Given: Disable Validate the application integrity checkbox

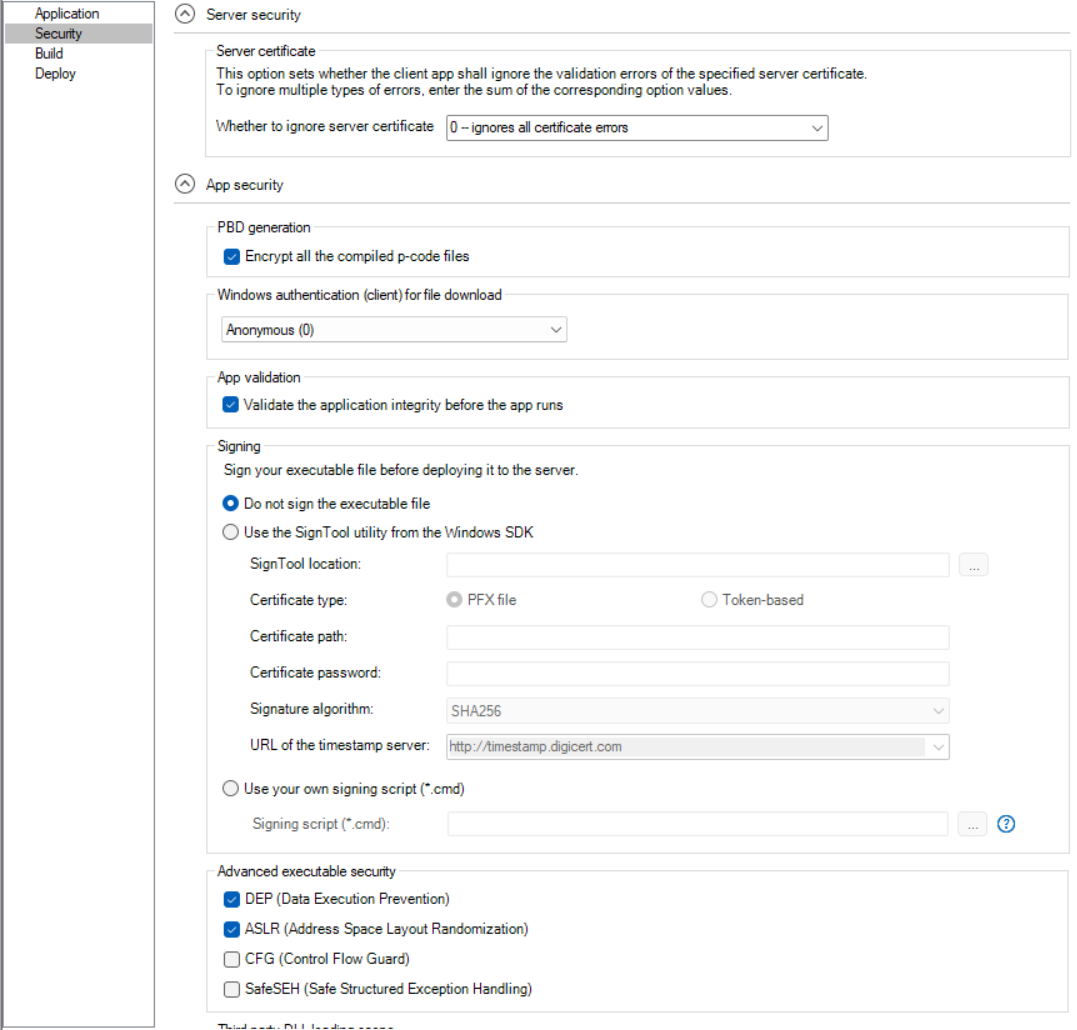Looking at the screenshot, I should (x=232, y=405).
